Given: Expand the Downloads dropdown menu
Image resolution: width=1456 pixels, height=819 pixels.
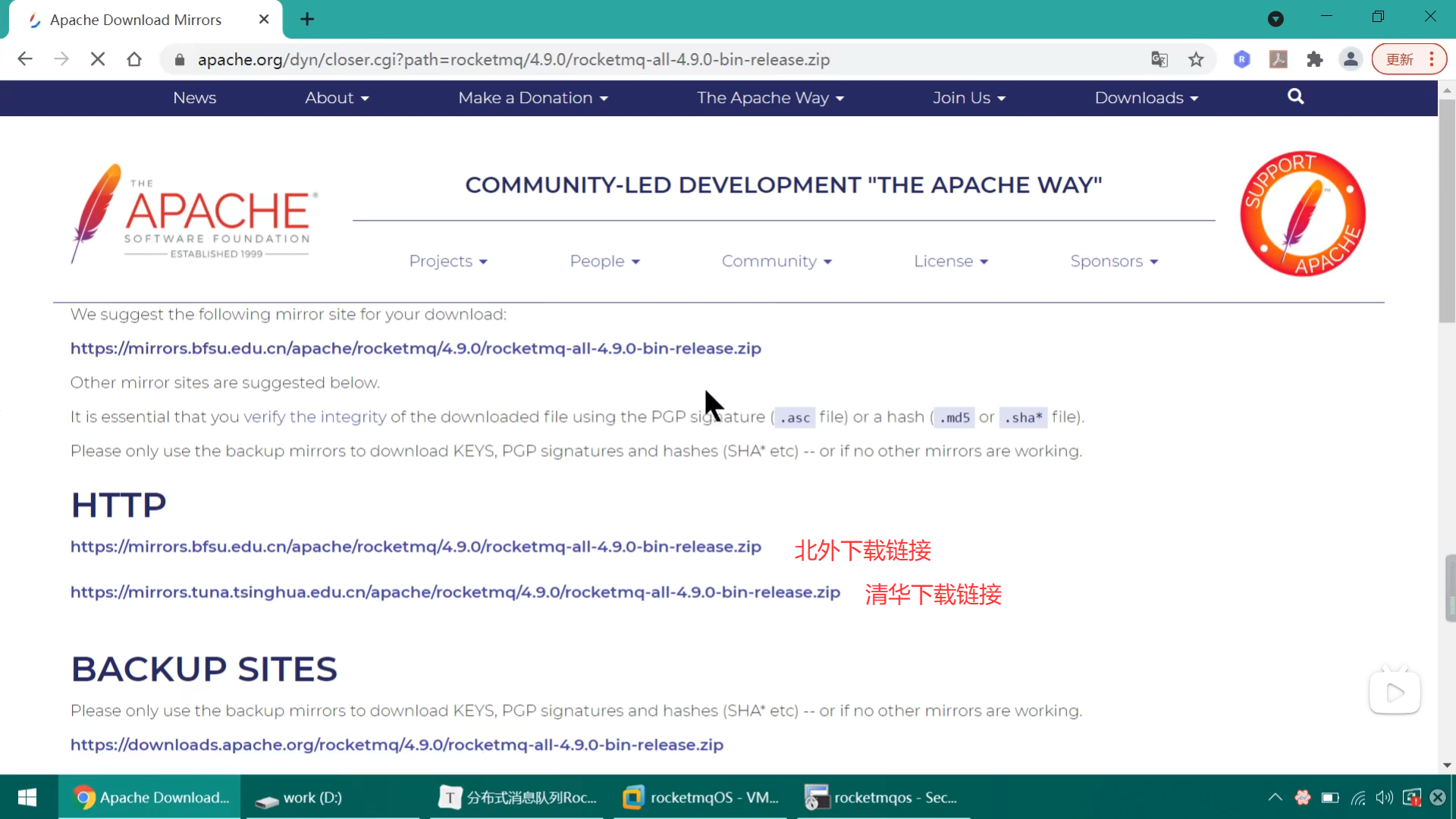Looking at the screenshot, I should 1146,98.
